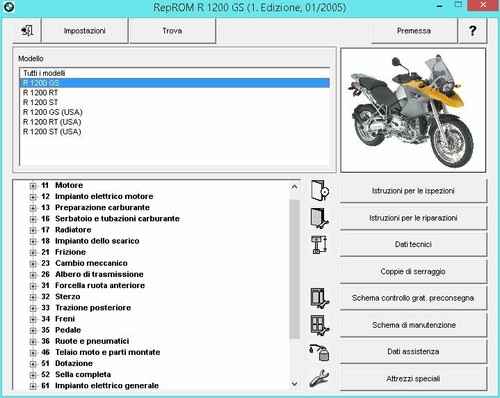Open Attrezzi speciali
The width and height of the screenshot is (500, 398).
413,379
